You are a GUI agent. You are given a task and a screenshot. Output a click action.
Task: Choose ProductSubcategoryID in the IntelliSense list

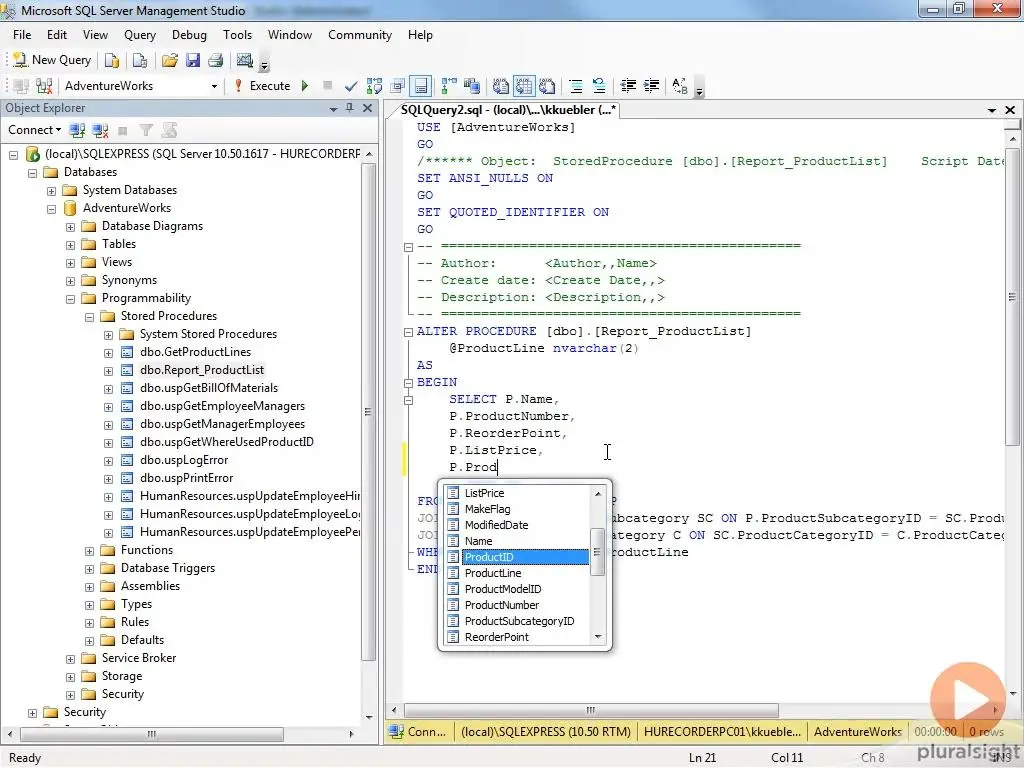tap(518, 621)
